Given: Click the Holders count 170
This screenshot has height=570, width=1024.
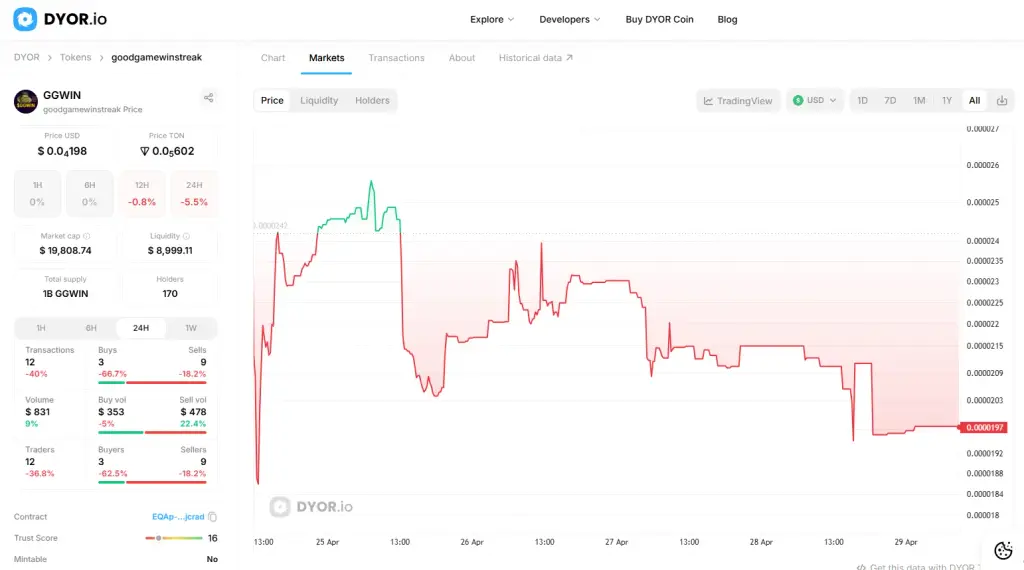Looking at the screenshot, I should (170, 294).
